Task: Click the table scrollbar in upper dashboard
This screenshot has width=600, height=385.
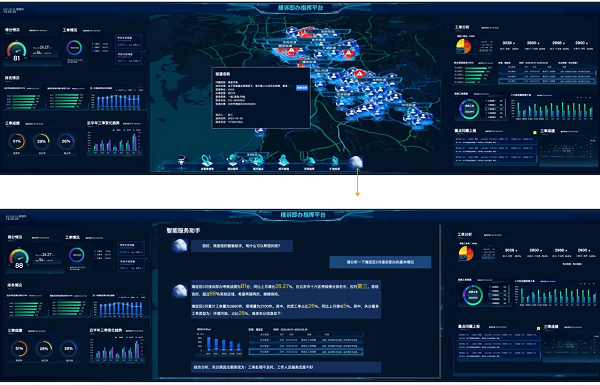Action: click(x=595, y=74)
